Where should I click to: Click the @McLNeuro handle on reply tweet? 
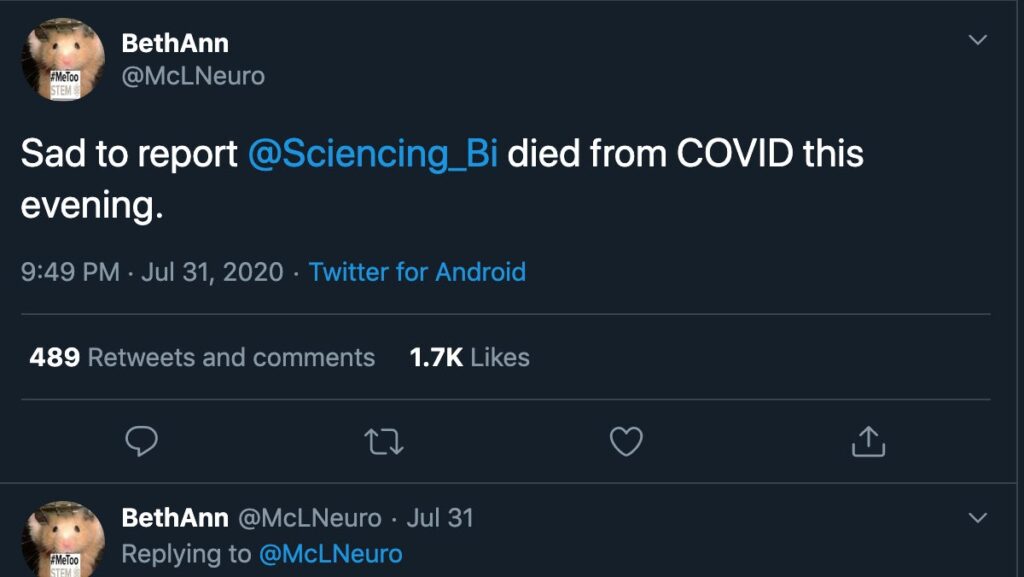click(x=310, y=518)
